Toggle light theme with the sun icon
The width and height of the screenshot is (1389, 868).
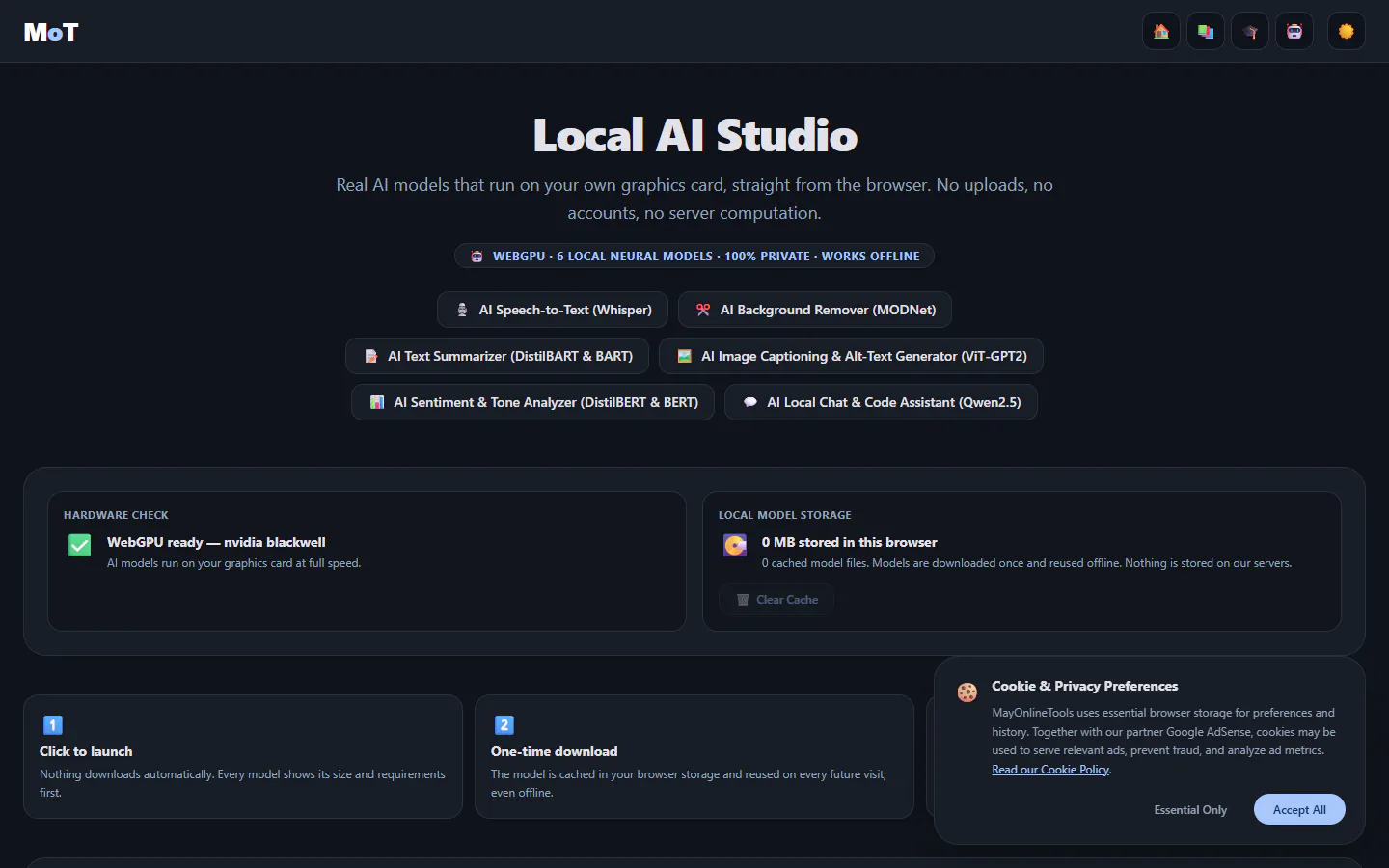click(1347, 32)
